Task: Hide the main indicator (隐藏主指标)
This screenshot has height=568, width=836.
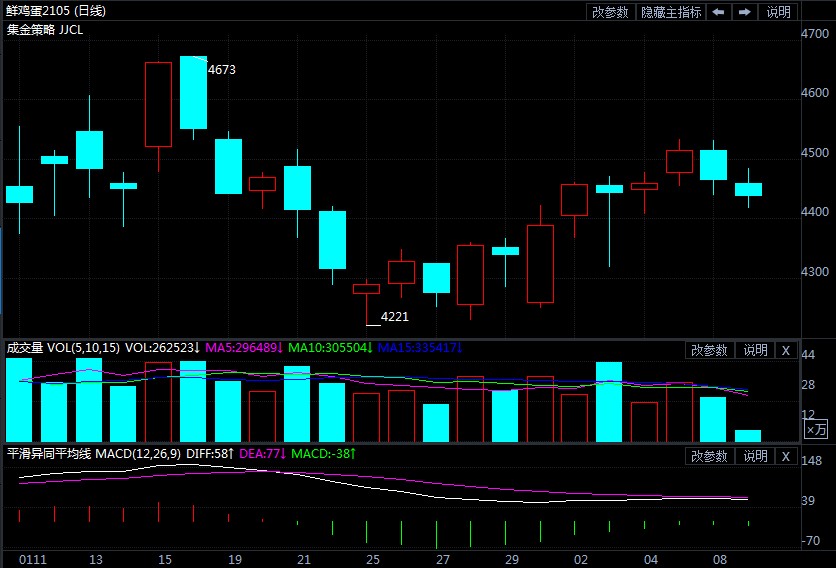Action: pos(671,12)
